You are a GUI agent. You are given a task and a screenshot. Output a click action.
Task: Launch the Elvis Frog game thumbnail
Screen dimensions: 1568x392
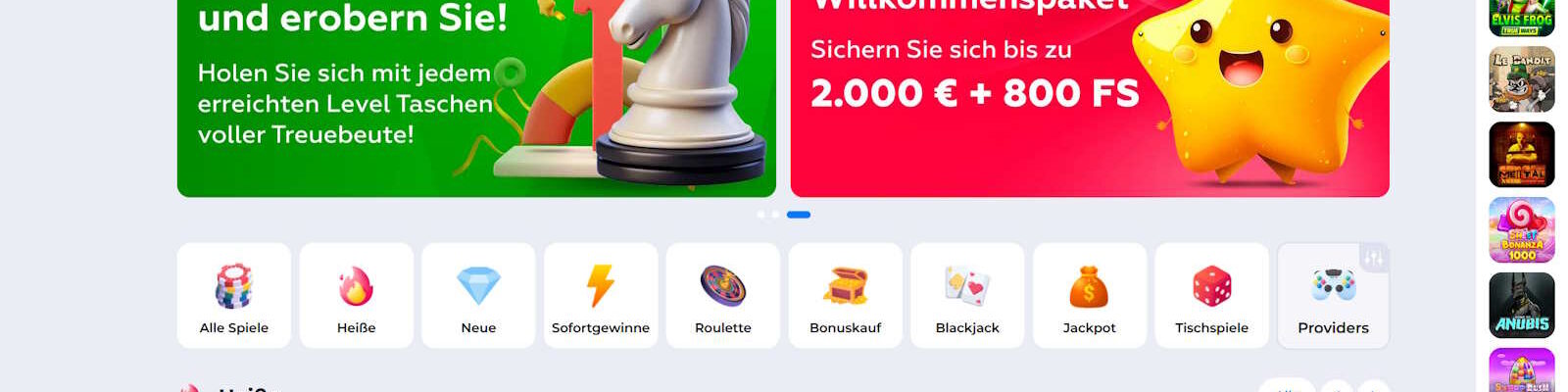[1522, 19]
